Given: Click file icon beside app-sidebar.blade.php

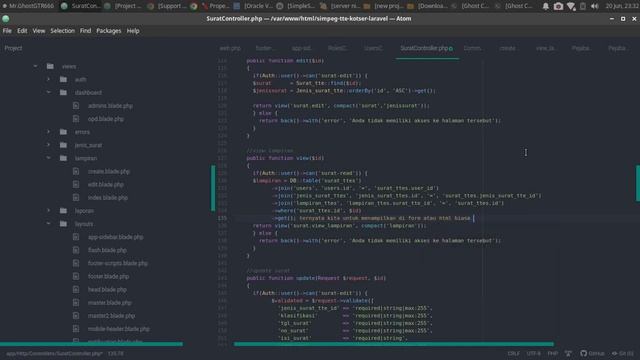Looking at the screenshot, I should pyautogui.click(x=76, y=237).
